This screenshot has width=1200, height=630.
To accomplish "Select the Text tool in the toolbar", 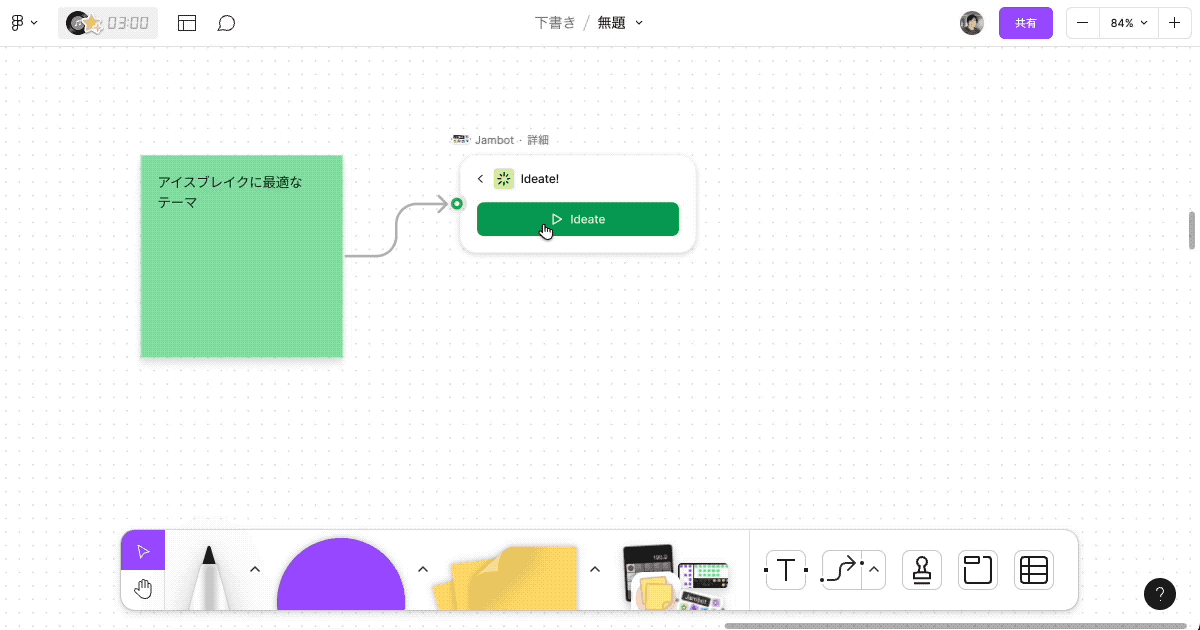I will pyautogui.click(x=786, y=570).
